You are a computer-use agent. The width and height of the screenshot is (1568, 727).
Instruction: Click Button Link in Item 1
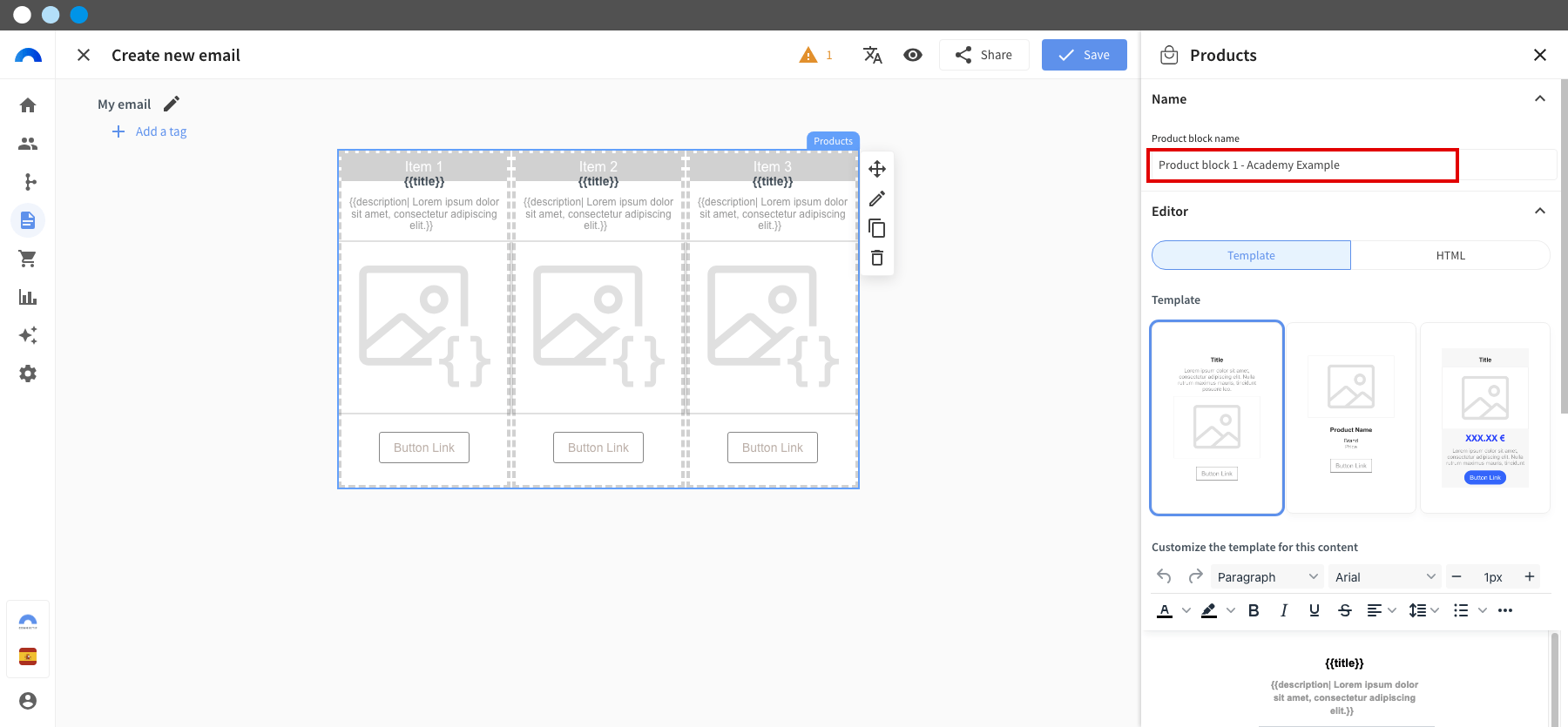click(424, 448)
